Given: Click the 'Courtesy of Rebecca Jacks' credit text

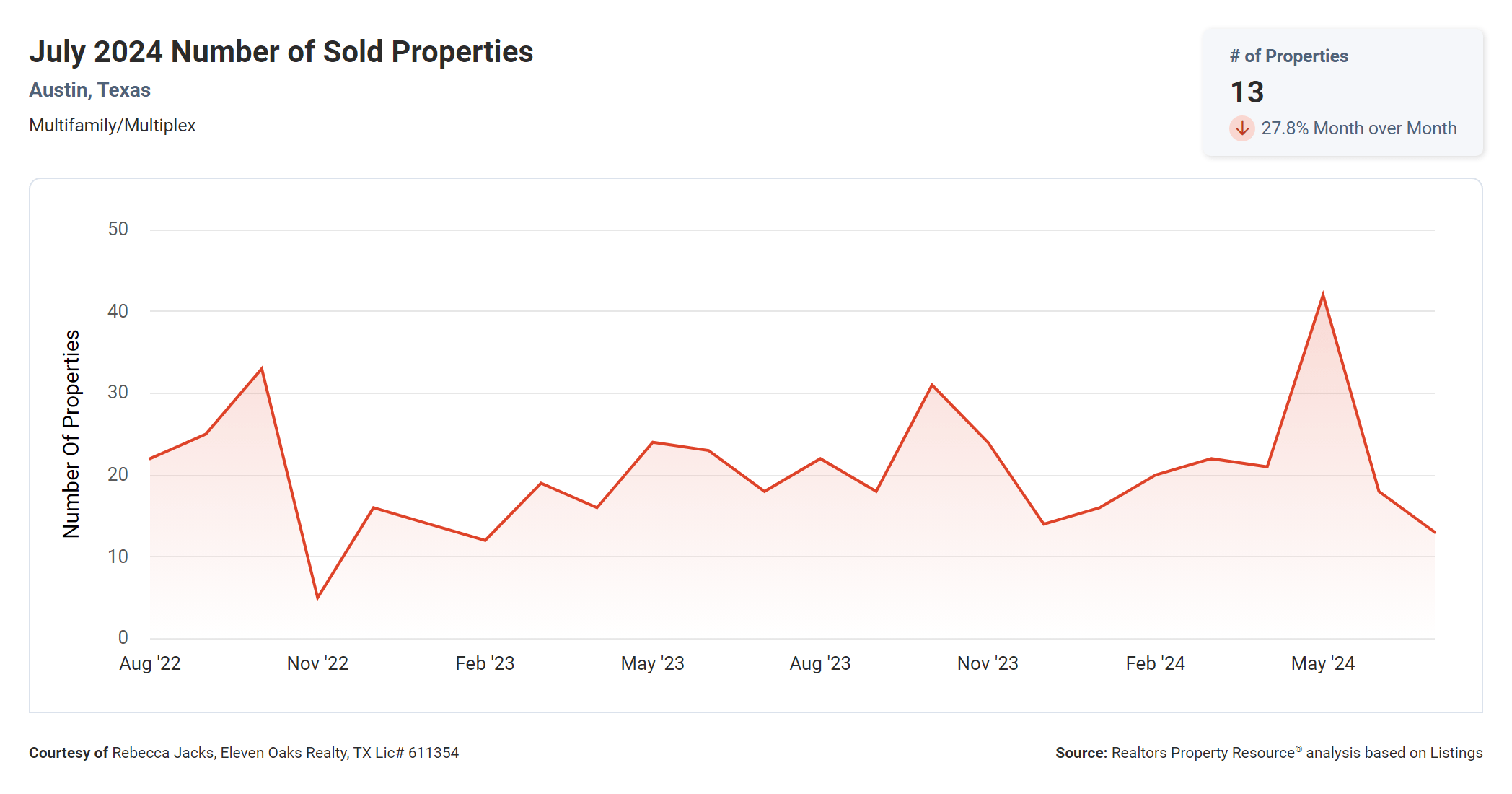Looking at the screenshot, I should point(243,753).
